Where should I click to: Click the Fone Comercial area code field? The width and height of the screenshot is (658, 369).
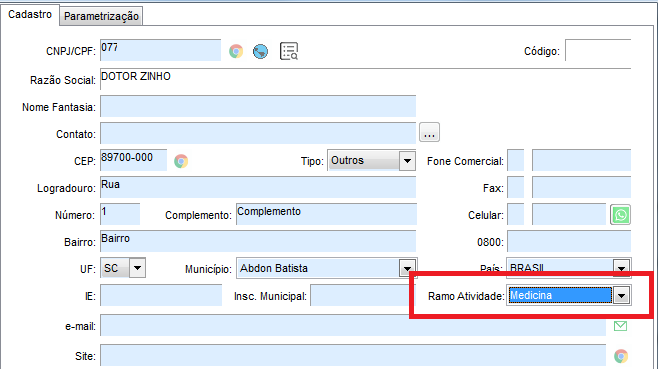[516, 160]
